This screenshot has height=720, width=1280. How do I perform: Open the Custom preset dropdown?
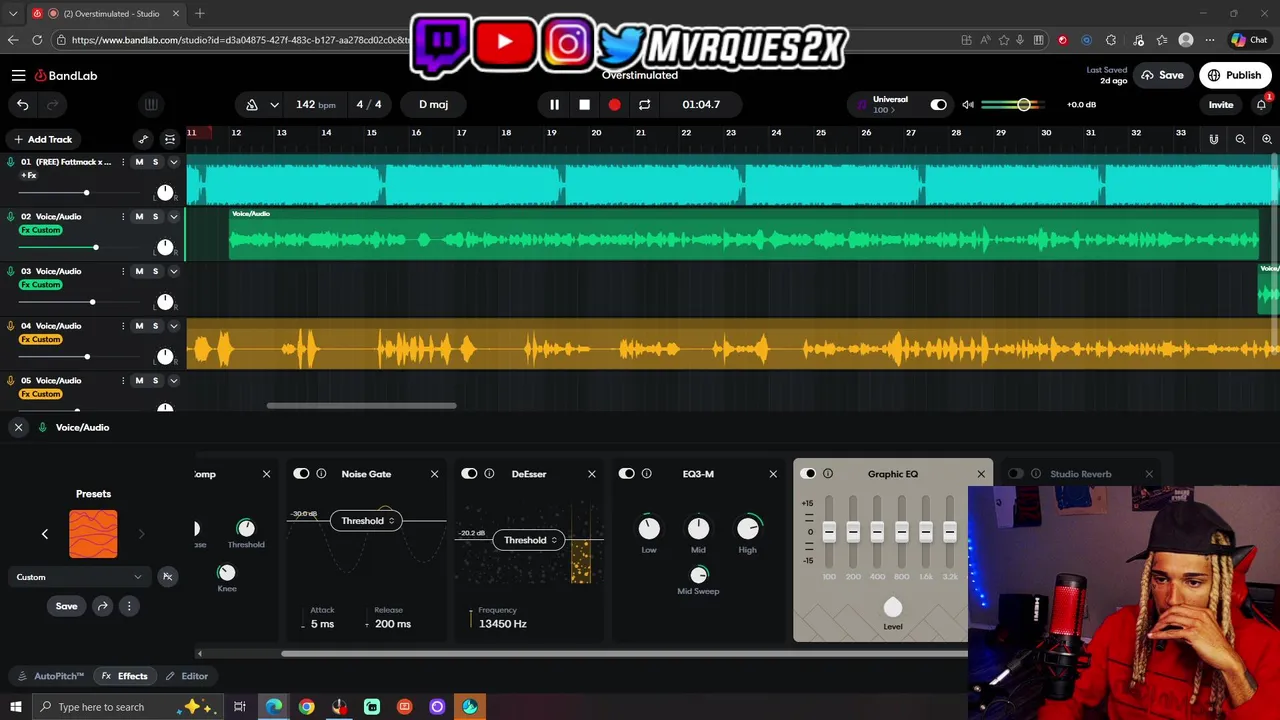click(79, 577)
